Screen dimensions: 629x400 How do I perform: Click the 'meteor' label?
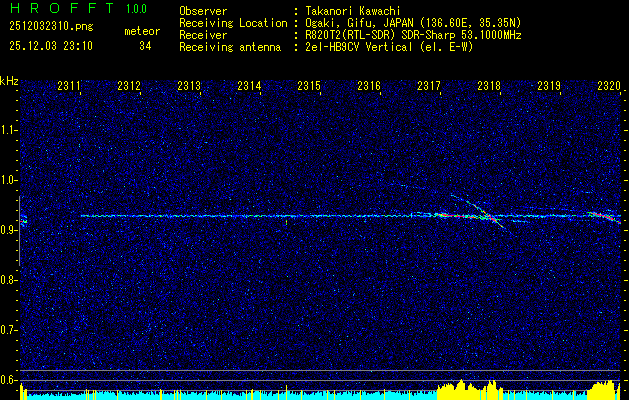142,31
